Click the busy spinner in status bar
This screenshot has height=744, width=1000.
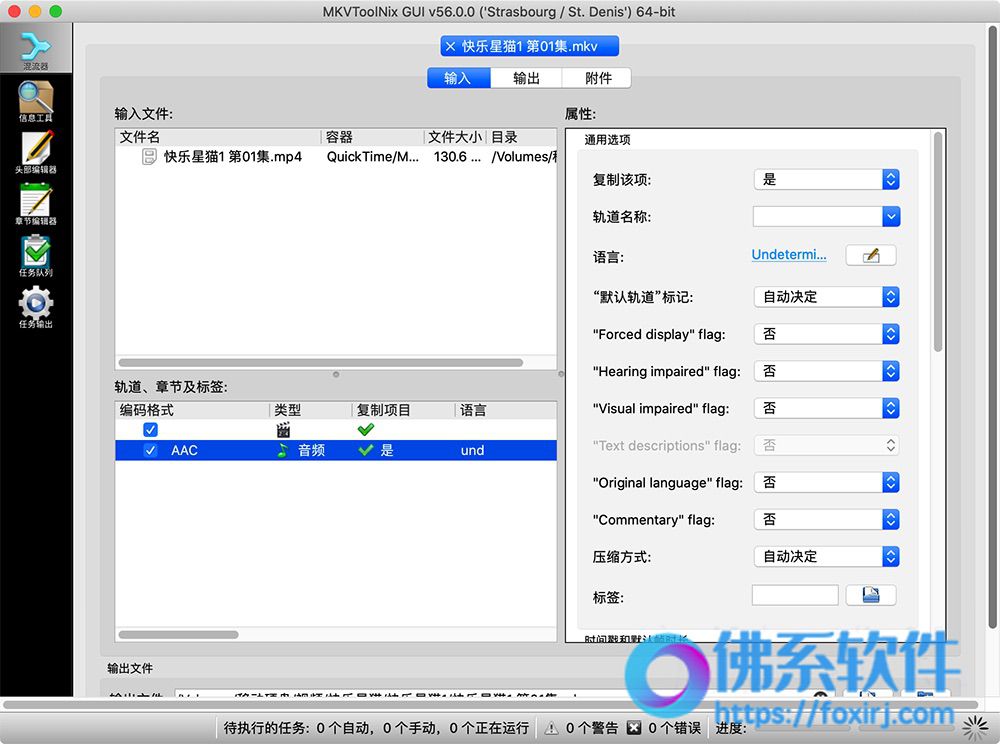[975, 727]
